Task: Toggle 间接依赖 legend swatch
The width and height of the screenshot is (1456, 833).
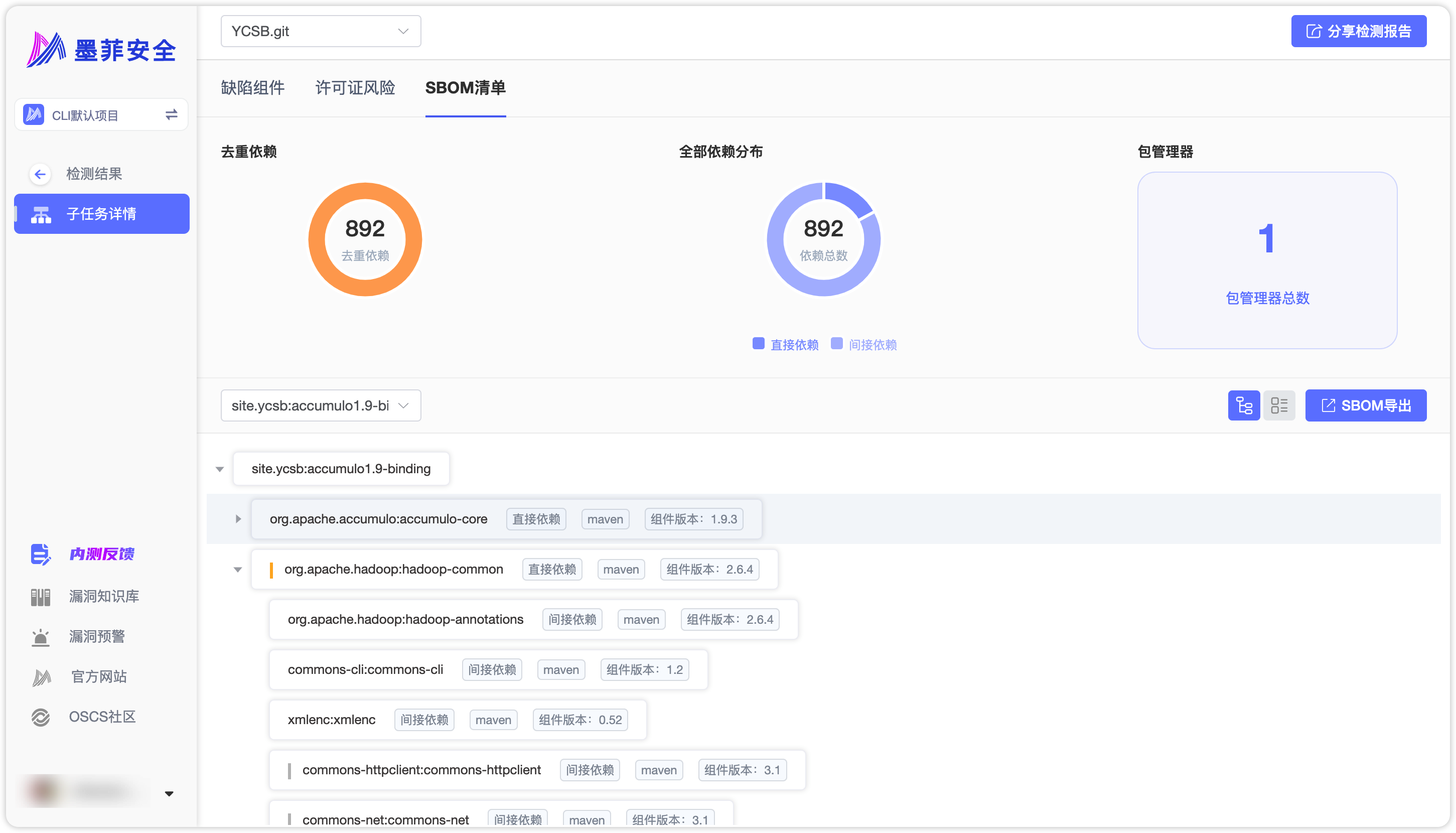Action: pos(837,344)
